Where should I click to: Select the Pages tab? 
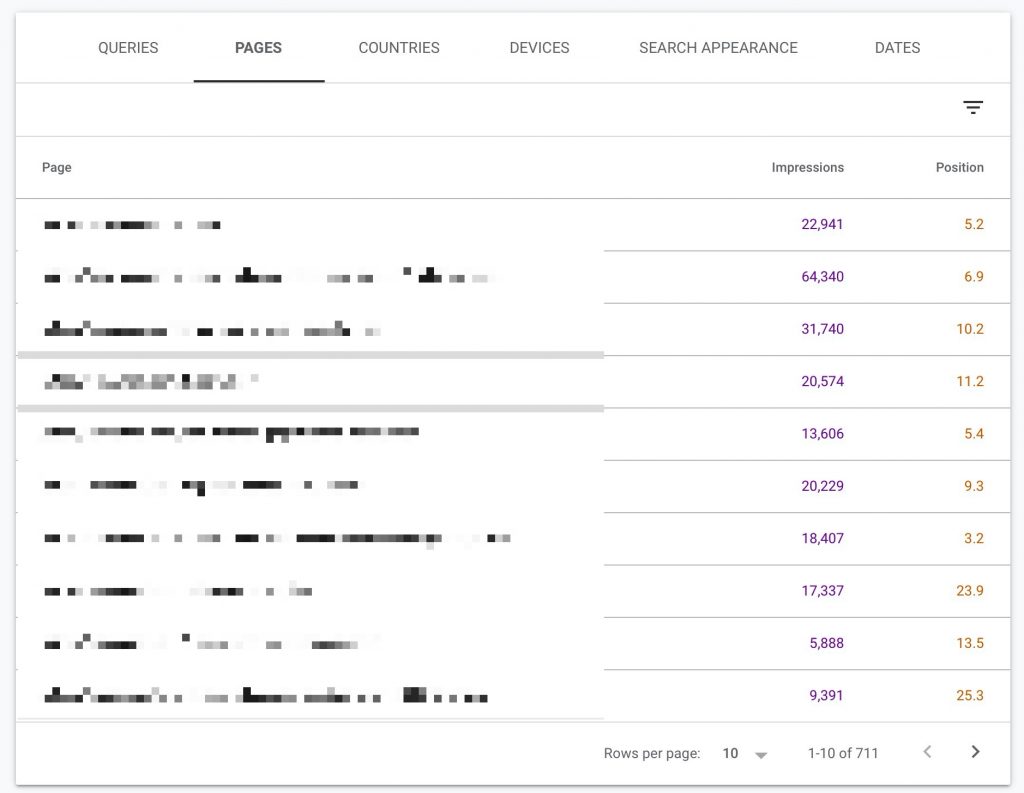click(259, 48)
